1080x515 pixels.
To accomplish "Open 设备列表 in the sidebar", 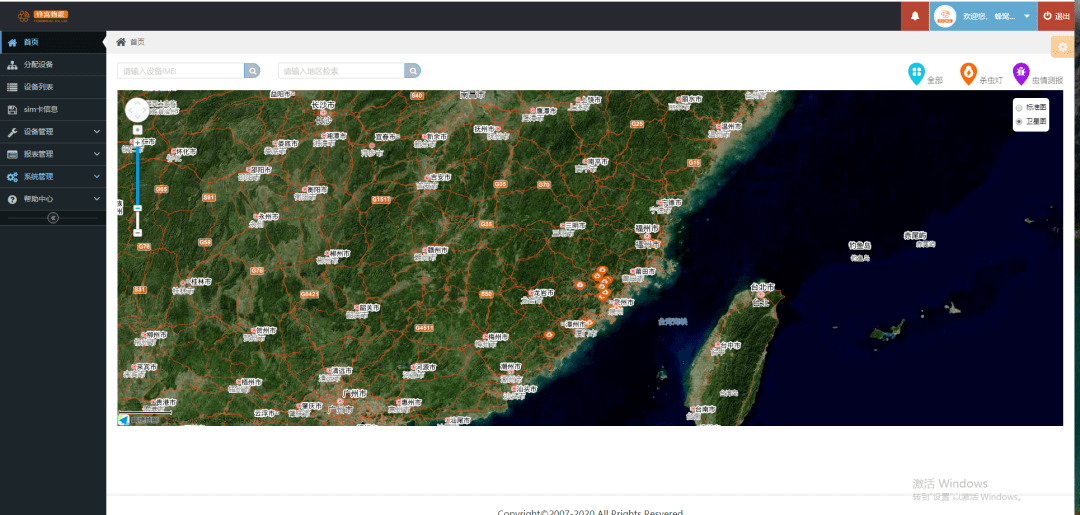I will 38,87.
